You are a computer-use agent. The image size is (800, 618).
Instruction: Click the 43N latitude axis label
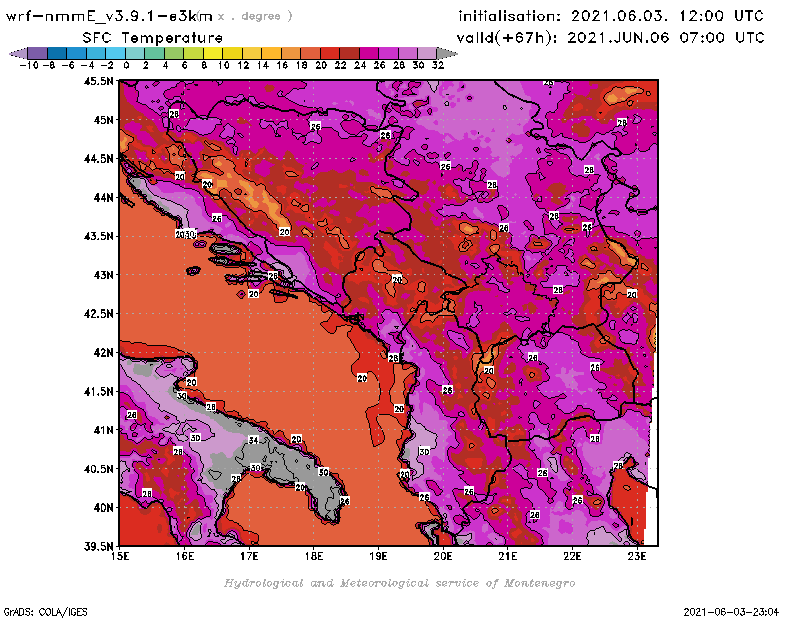pyautogui.click(x=103, y=275)
